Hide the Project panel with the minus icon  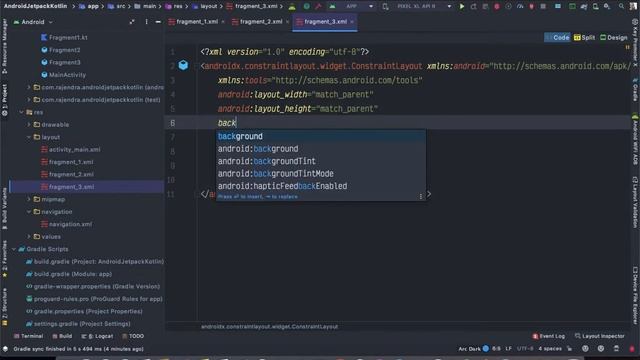(158, 22)
